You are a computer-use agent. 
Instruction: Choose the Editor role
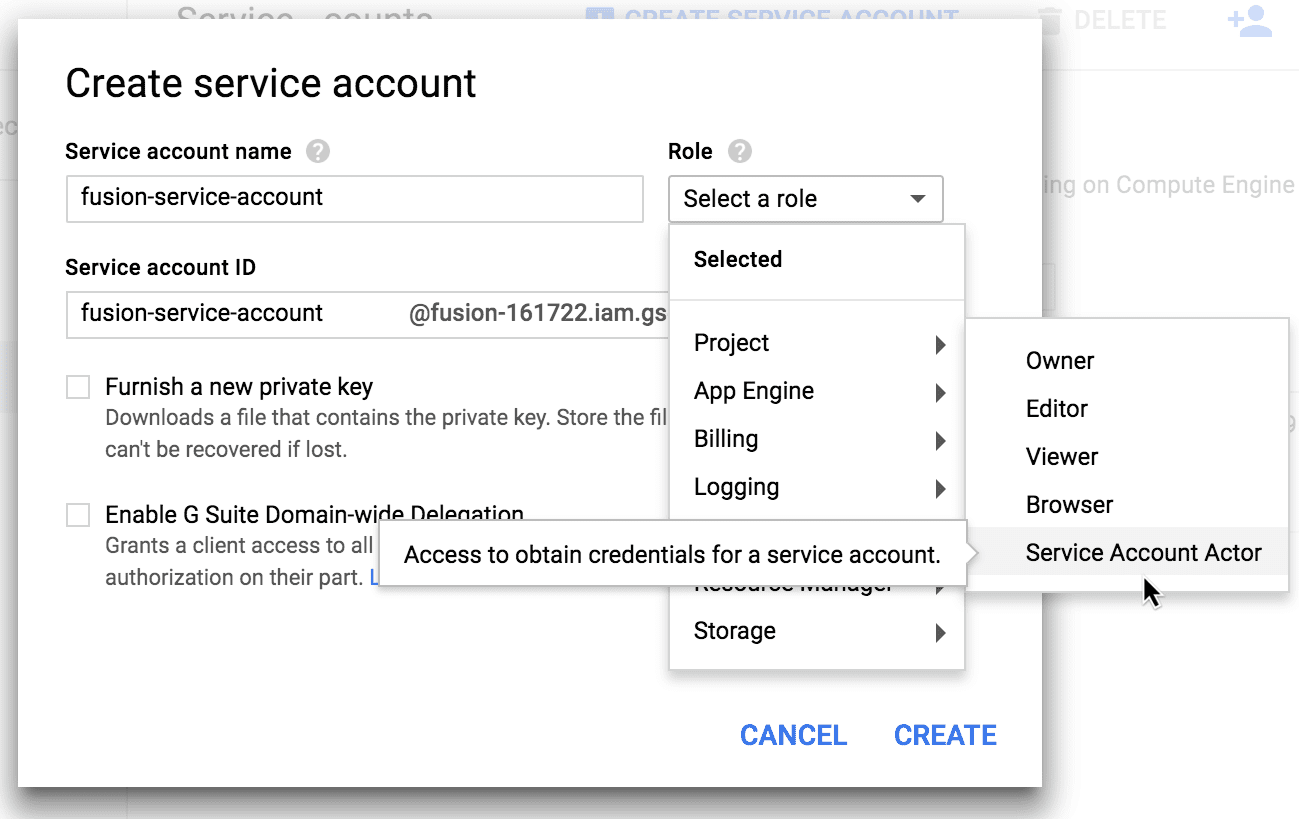coord(1056,409)
